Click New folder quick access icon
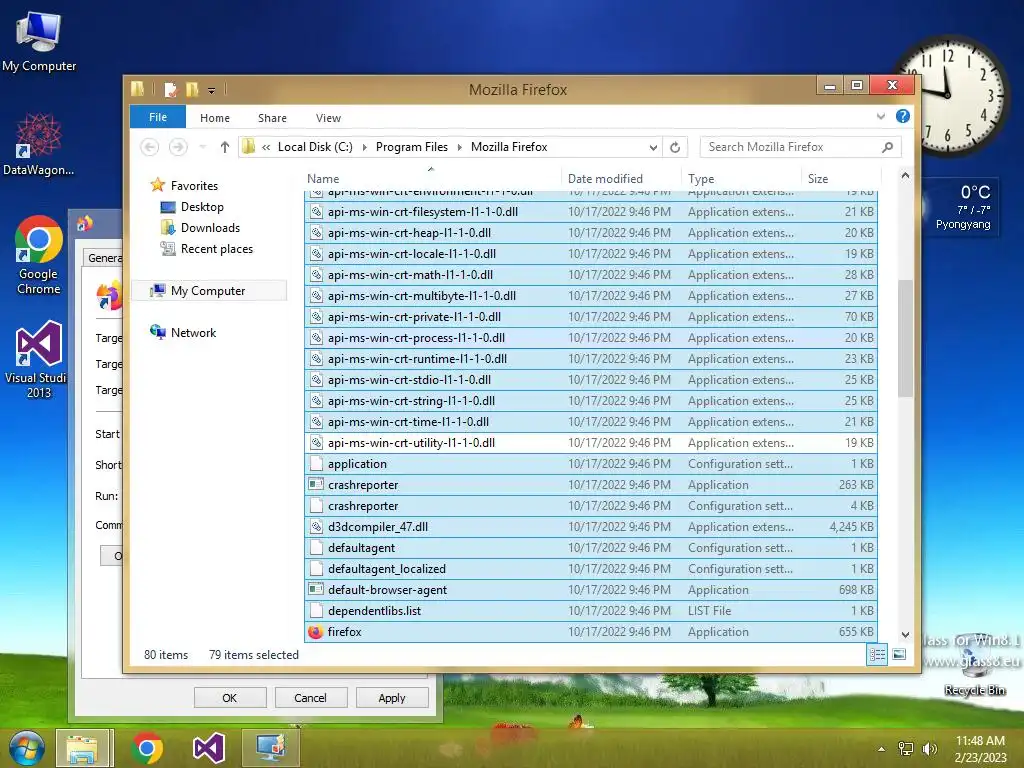The width and height of the screenshot is (1024, 768). tap(192, 89)
